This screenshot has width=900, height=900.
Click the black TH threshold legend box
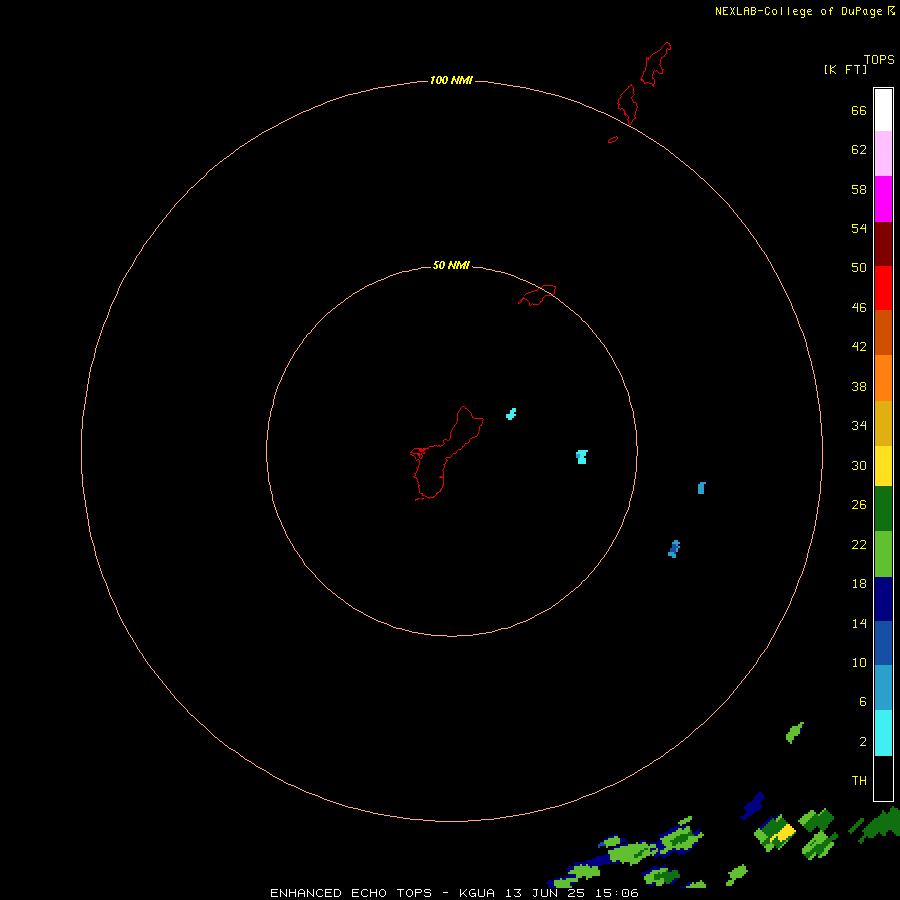click(883, 778)
